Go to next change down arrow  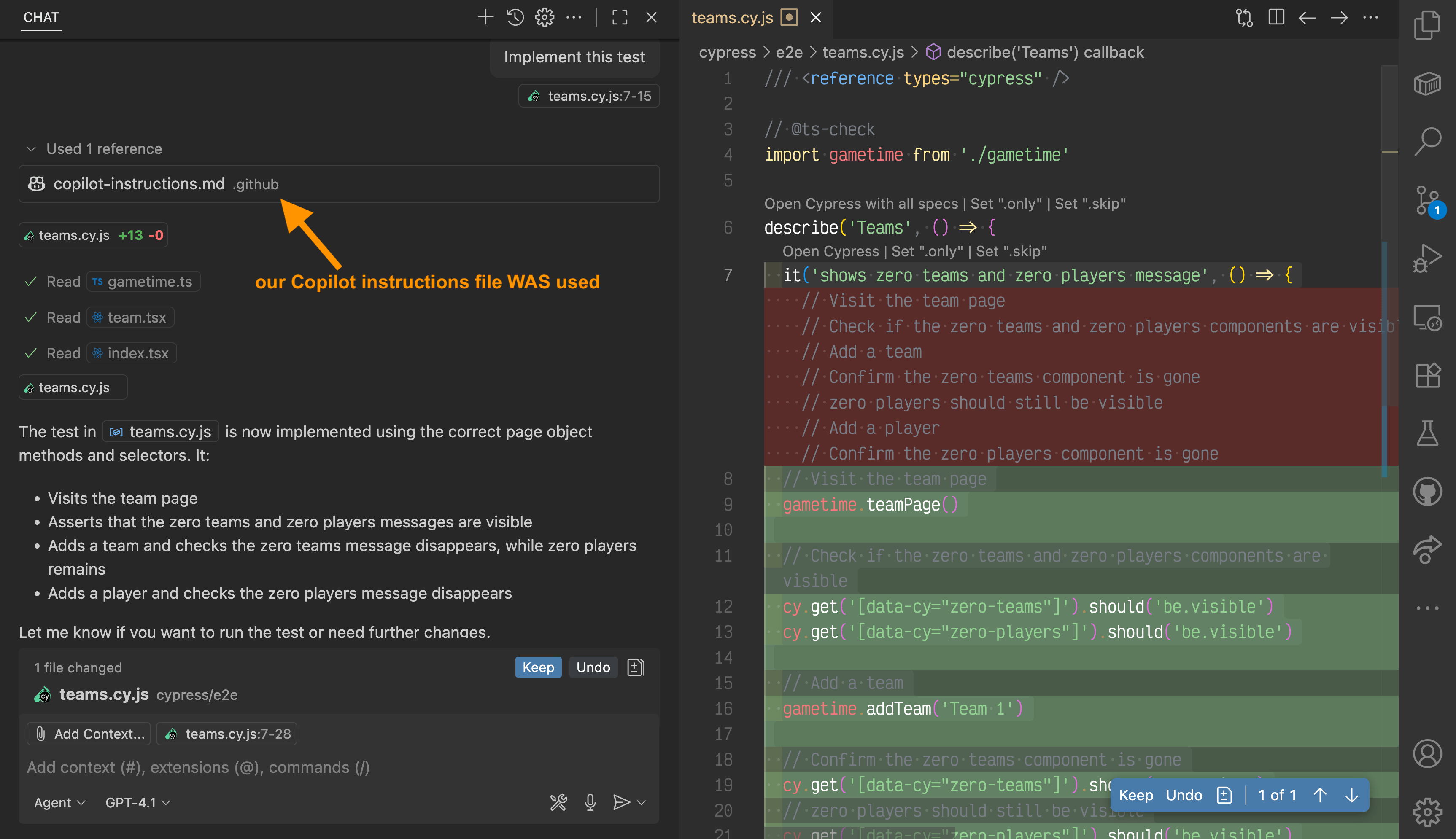[x=1352, y=795]
